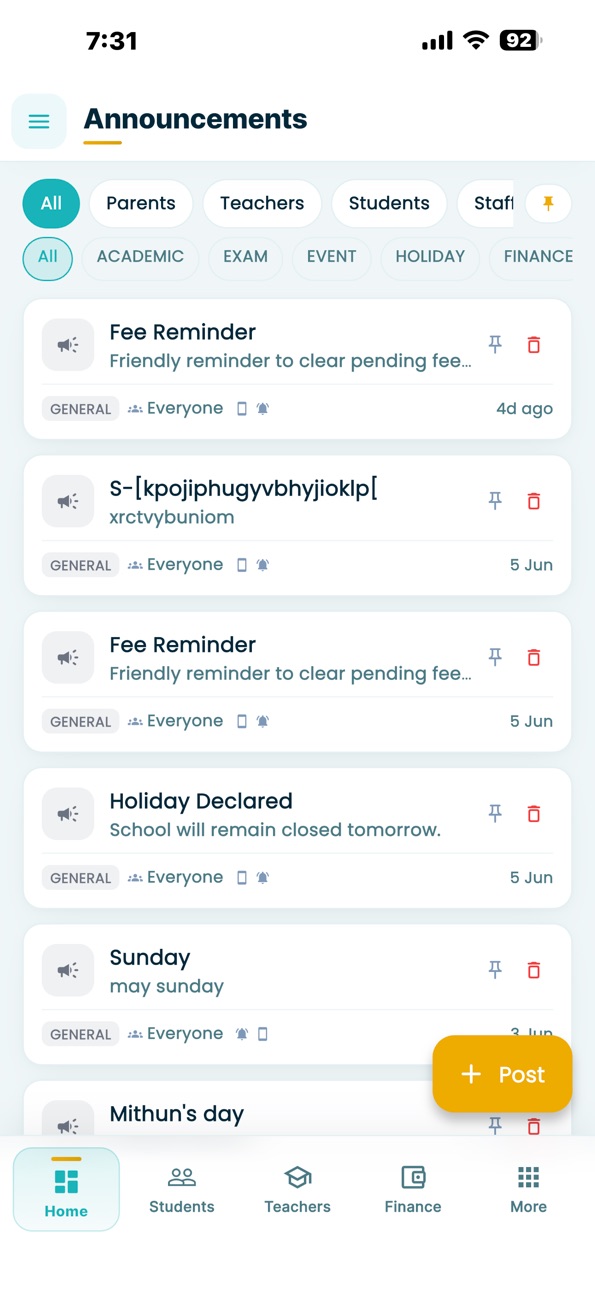595x1290 pixels.
Task: Open the More grid menu
Action: [528, 1189]
